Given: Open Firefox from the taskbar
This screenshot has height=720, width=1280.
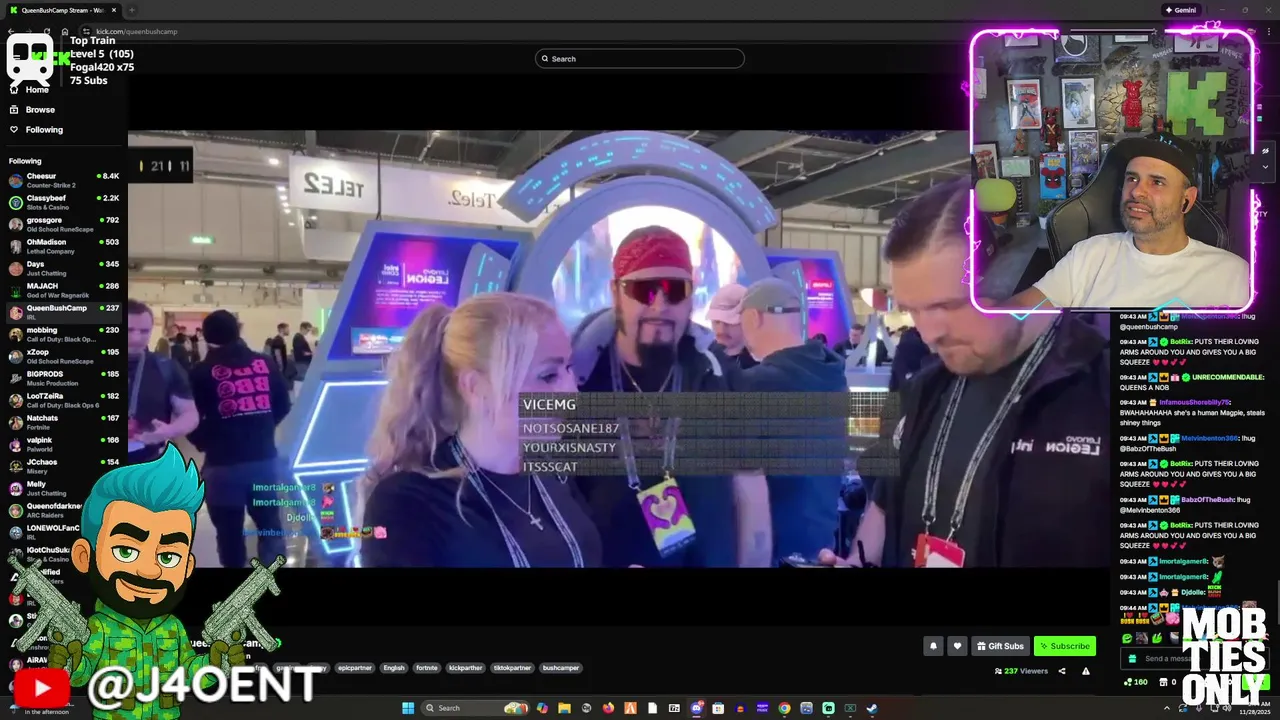Looking at the screenshot, I should click(x=608, y=708).
